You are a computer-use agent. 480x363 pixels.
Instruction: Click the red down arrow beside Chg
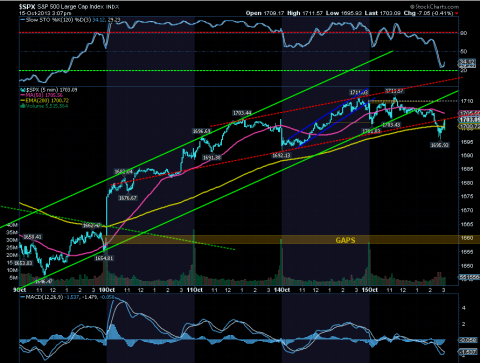[457, 14]
